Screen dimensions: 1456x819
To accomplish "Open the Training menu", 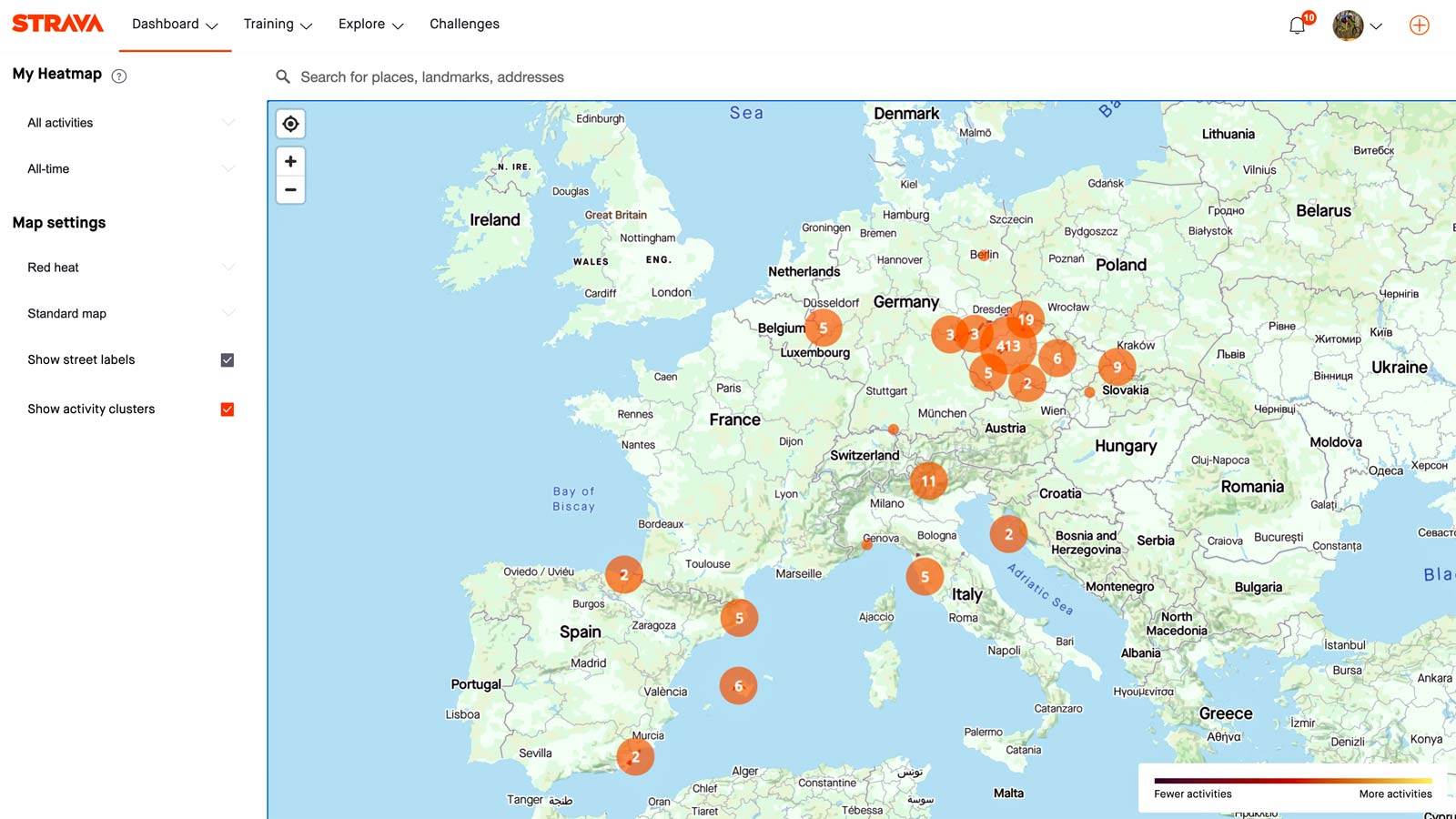I will tap(278, 25).
